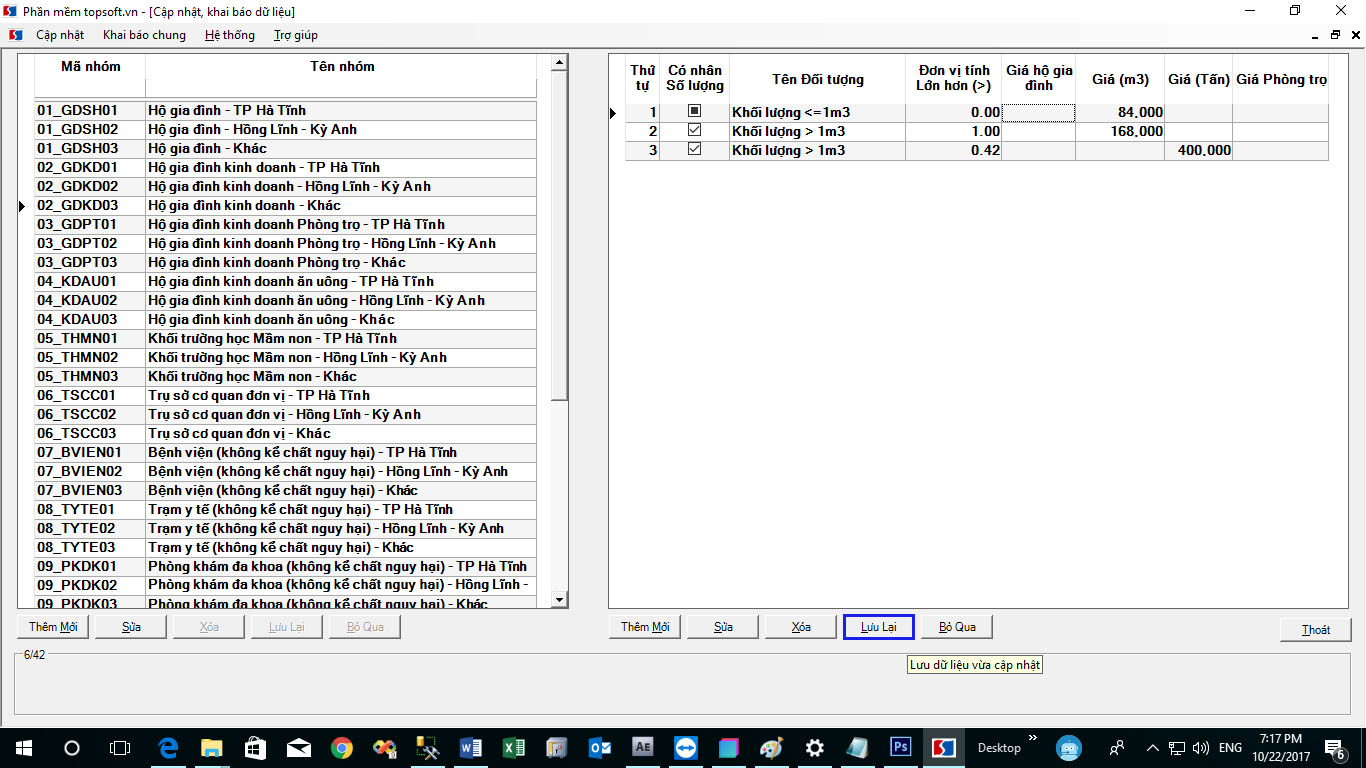1366x768 pixels.
Task: Click group list scrollbar down arrow
Action: pyautogui.click(x=560, y=599)
